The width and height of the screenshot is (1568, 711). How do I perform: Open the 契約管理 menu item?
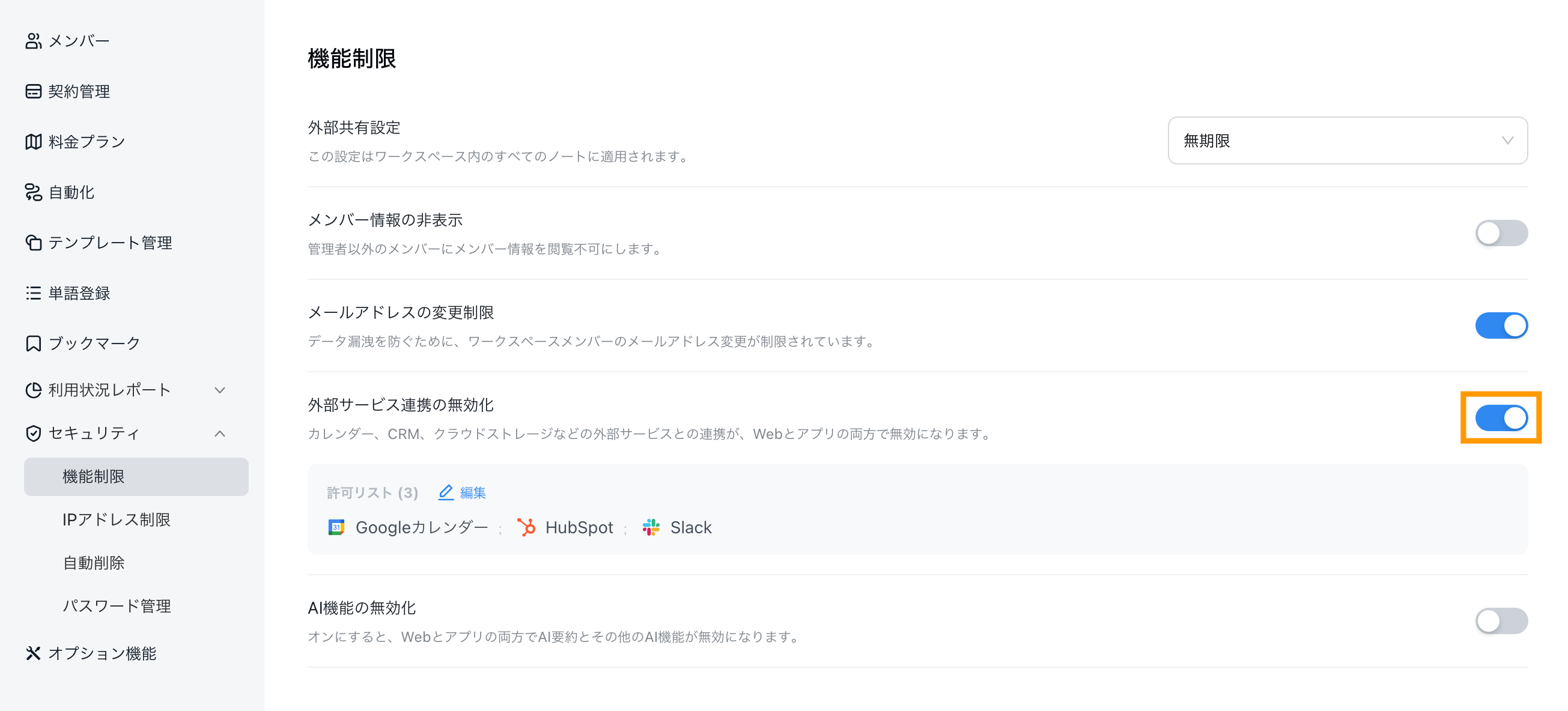(x=79, y=91)
